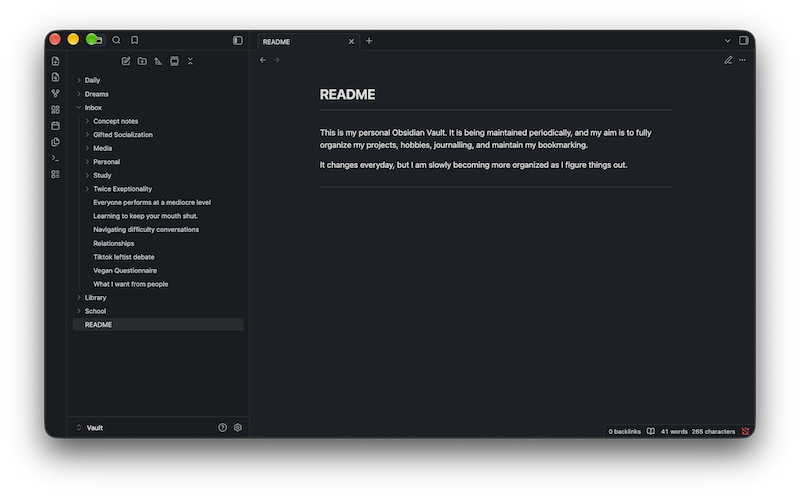Select README file in explorer
Viewport: 800px width, 497px height.
(158, 325)
